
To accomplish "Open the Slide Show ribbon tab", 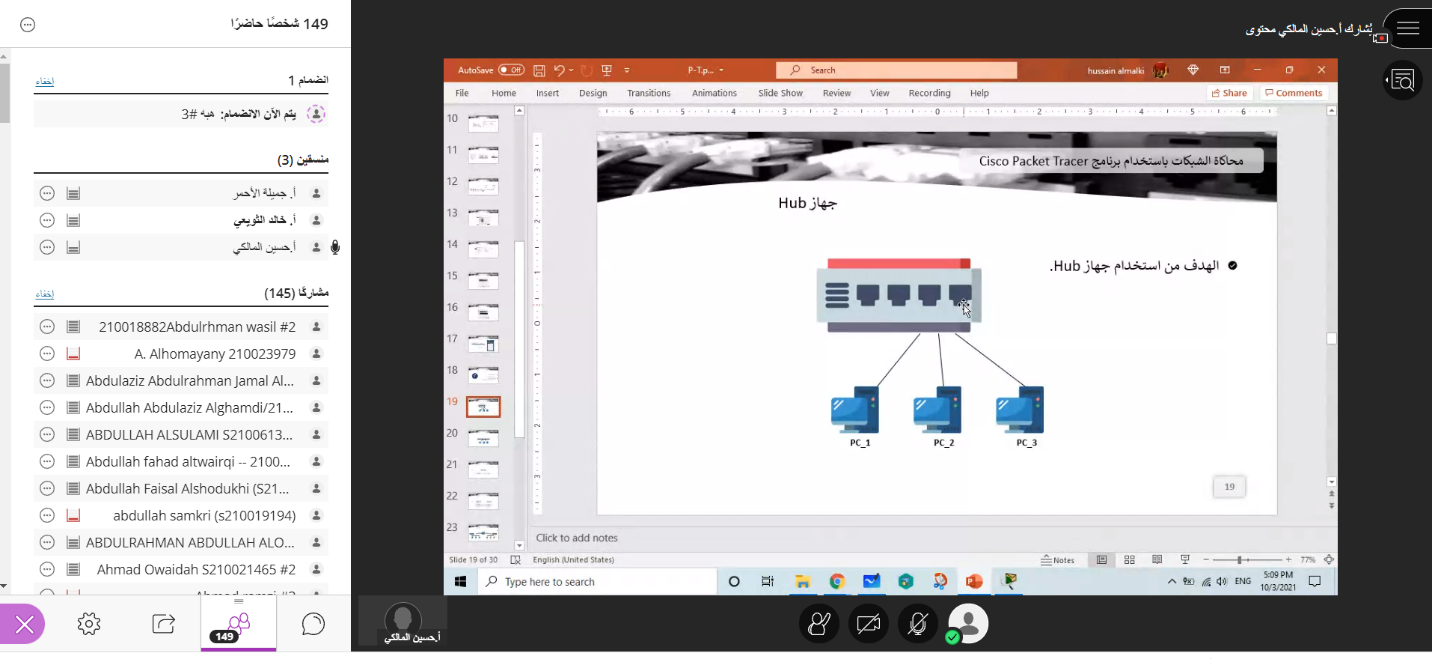I will coord(780,93).
